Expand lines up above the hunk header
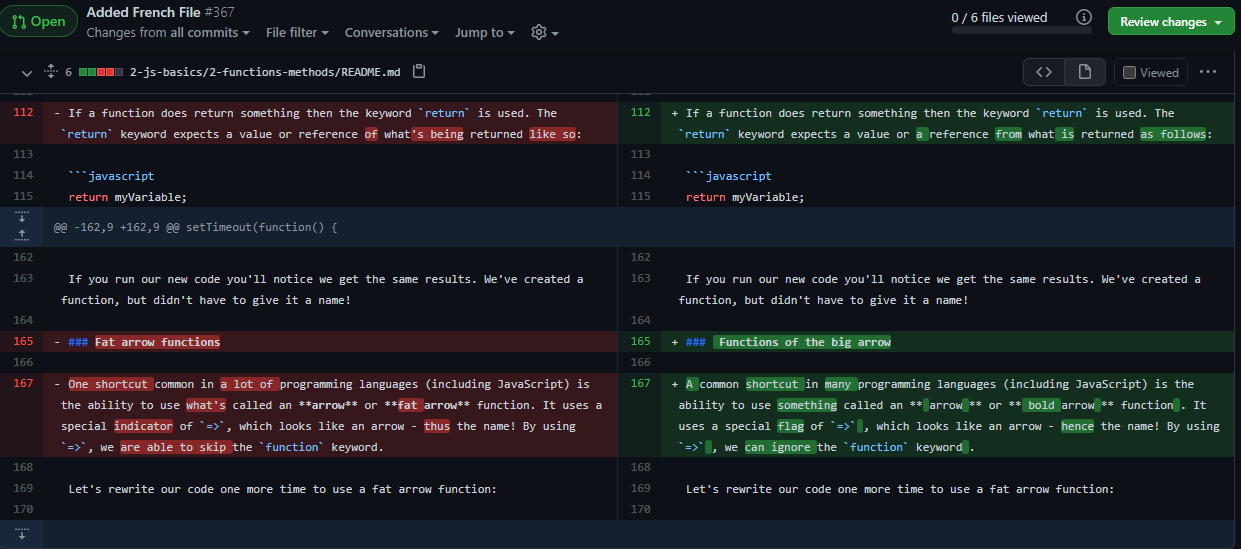The image size is (1241, 549). [x=21, y=236]
